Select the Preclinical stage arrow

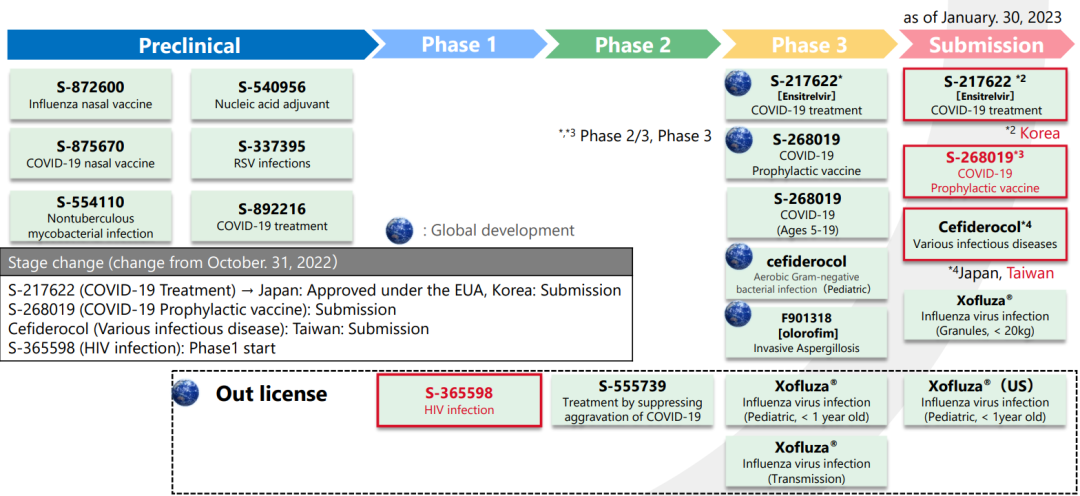(193, 45)
